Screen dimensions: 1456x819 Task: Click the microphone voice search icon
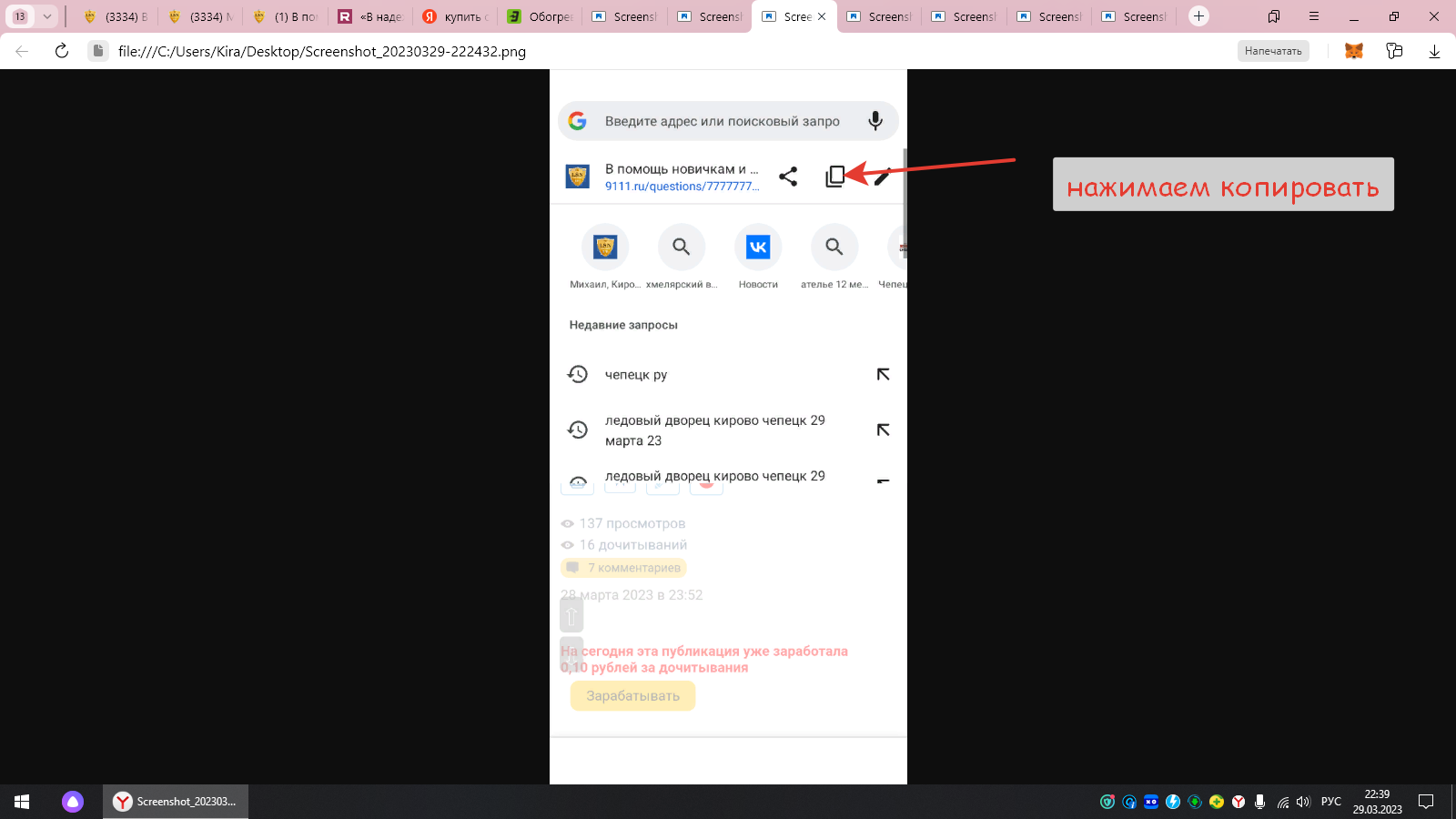click(875, 121)
